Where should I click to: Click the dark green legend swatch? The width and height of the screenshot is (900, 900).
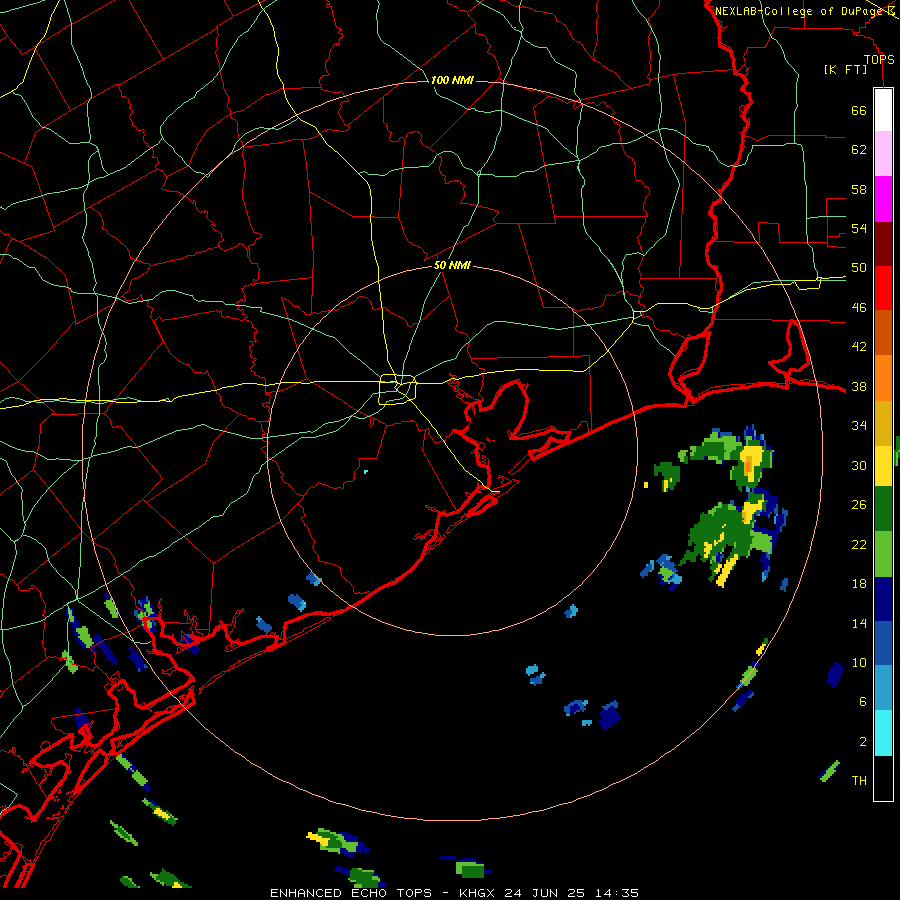click(883, 509)
